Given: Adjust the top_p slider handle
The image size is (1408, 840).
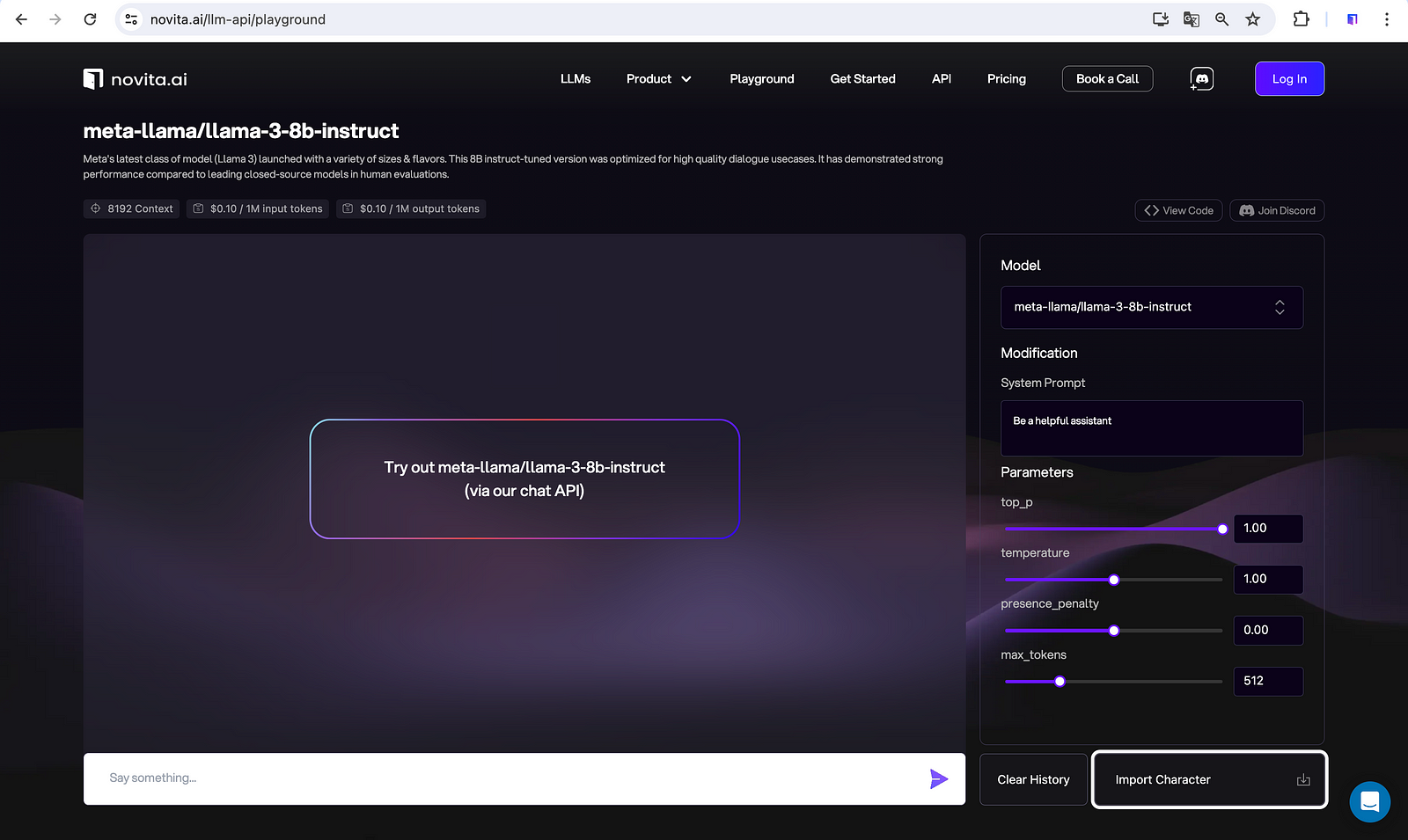Looking at the screenshot, I should [1222, 529].
